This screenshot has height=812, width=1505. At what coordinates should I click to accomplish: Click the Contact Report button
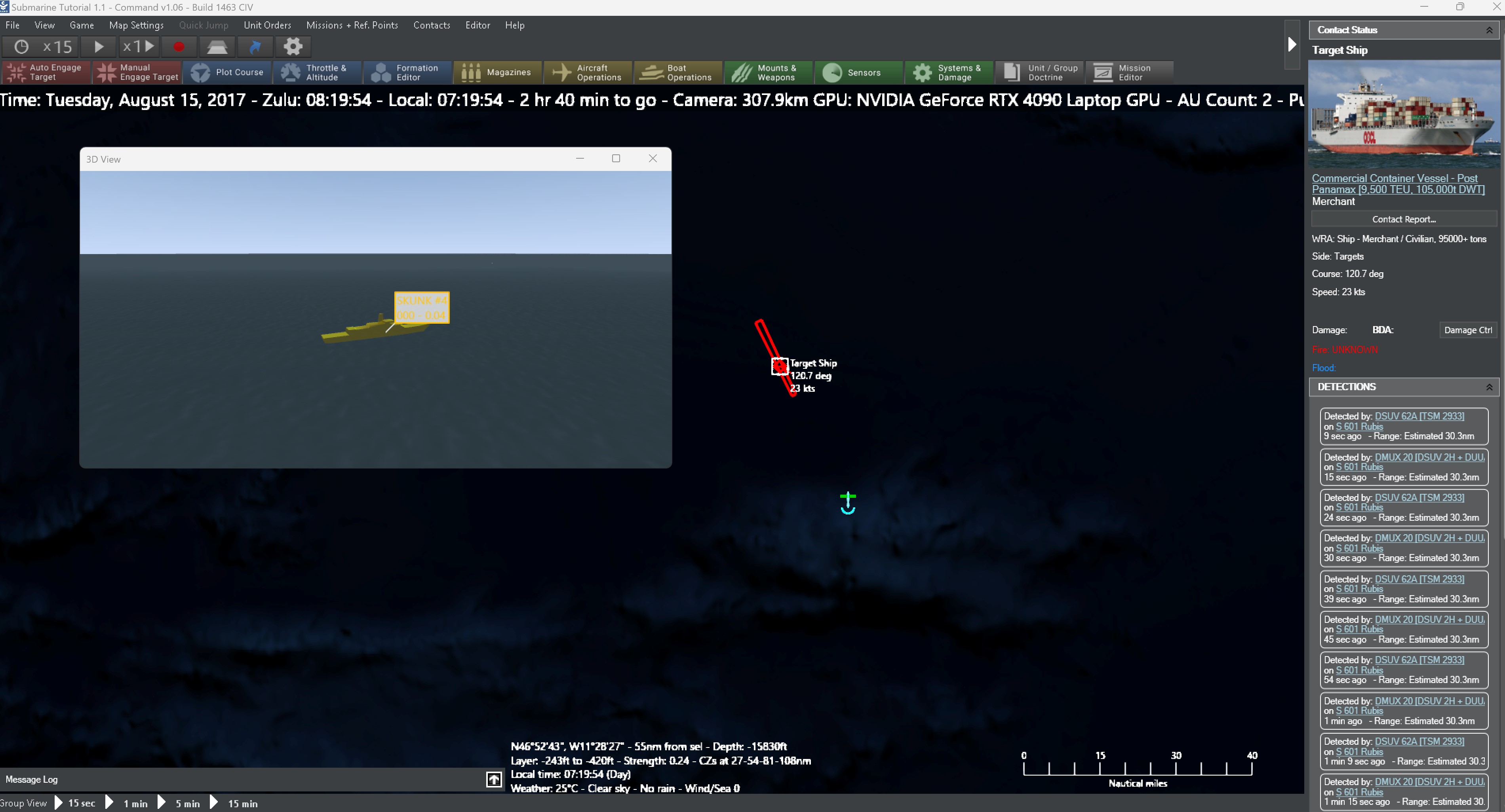(x=1403, y=220)
